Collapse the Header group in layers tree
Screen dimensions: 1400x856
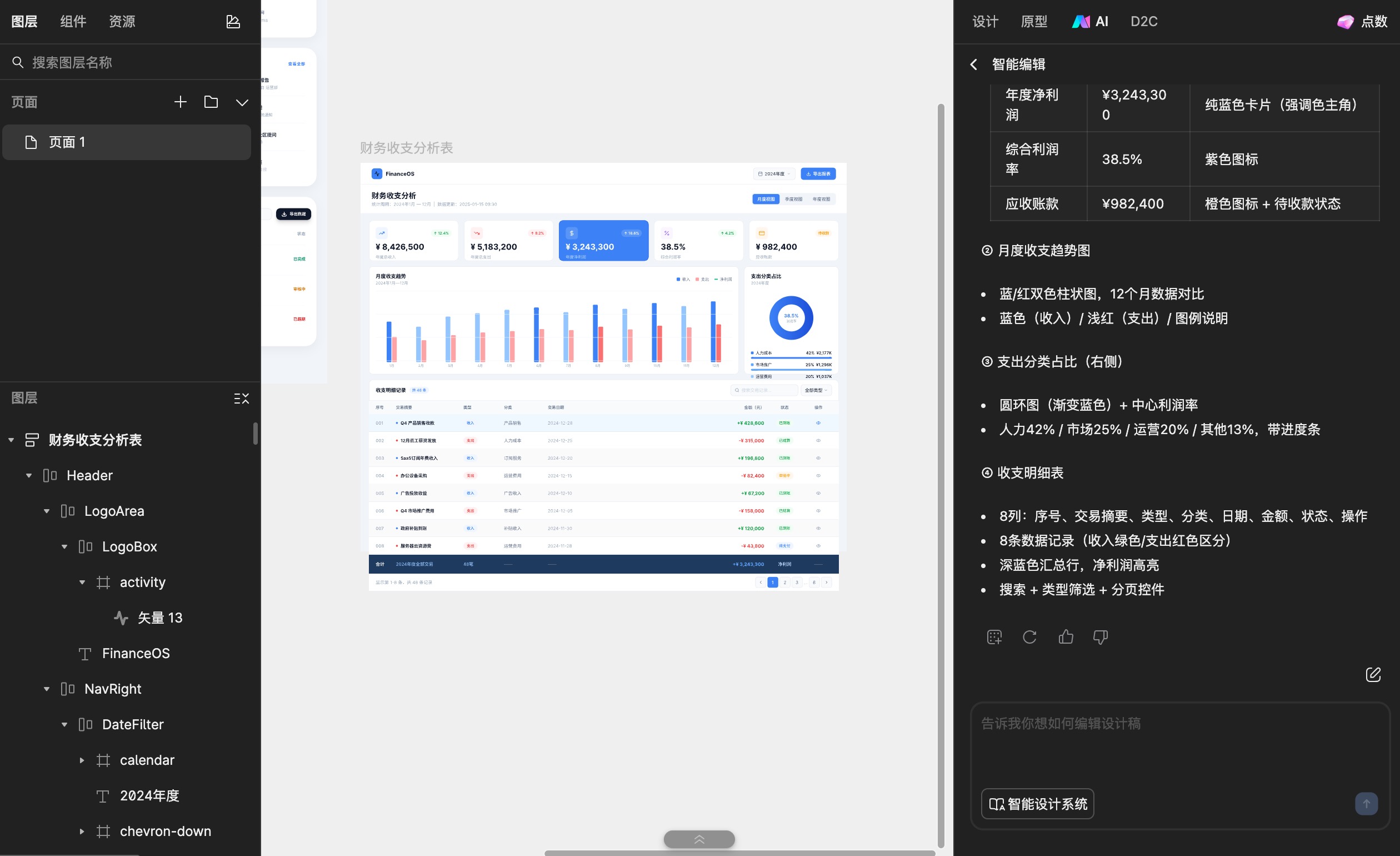28,476
